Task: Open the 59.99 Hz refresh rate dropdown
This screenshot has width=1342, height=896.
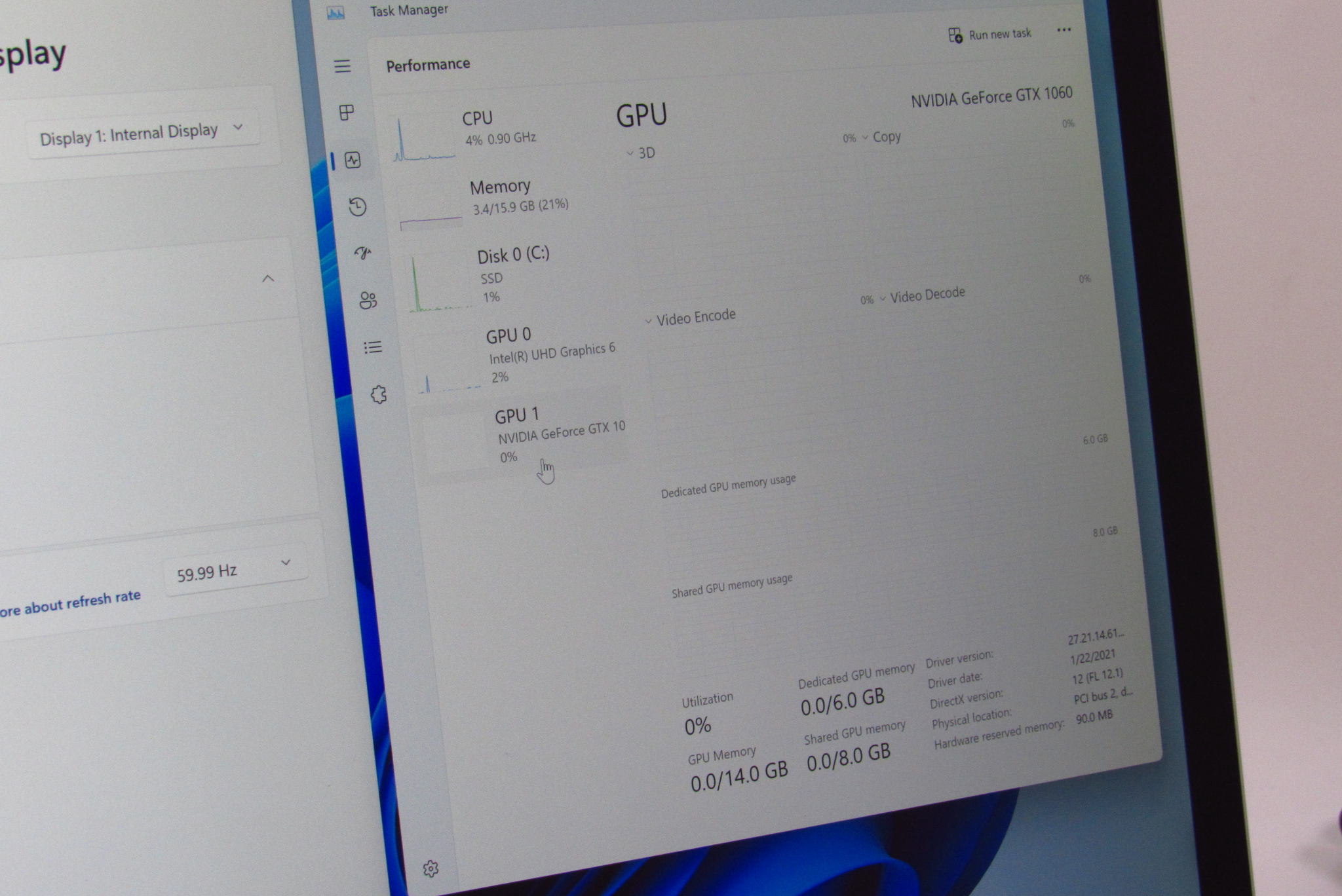Action: (235, 569)
